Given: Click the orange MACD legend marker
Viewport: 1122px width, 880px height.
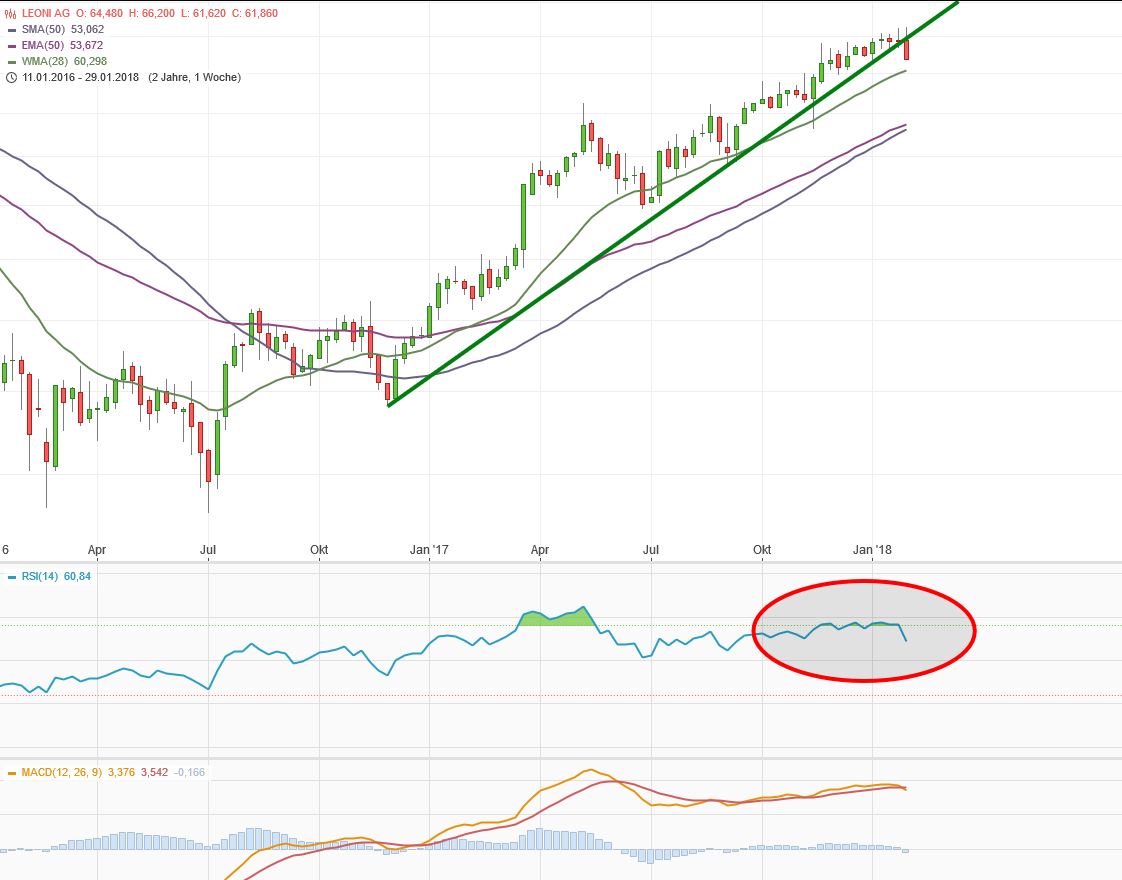Looking at the screenshot, I should [11, 772].
